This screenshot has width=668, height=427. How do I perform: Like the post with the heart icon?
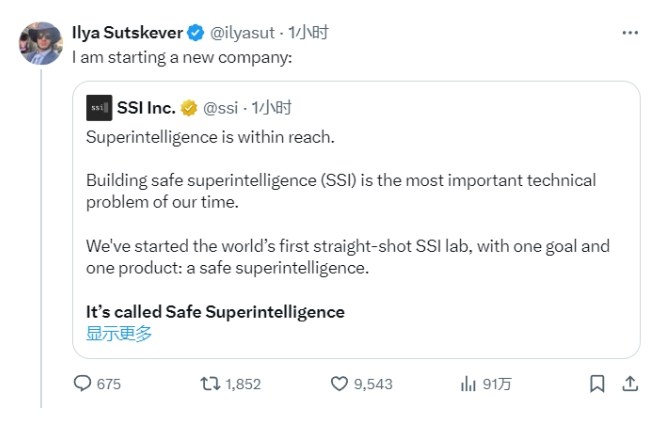[339, 384]
